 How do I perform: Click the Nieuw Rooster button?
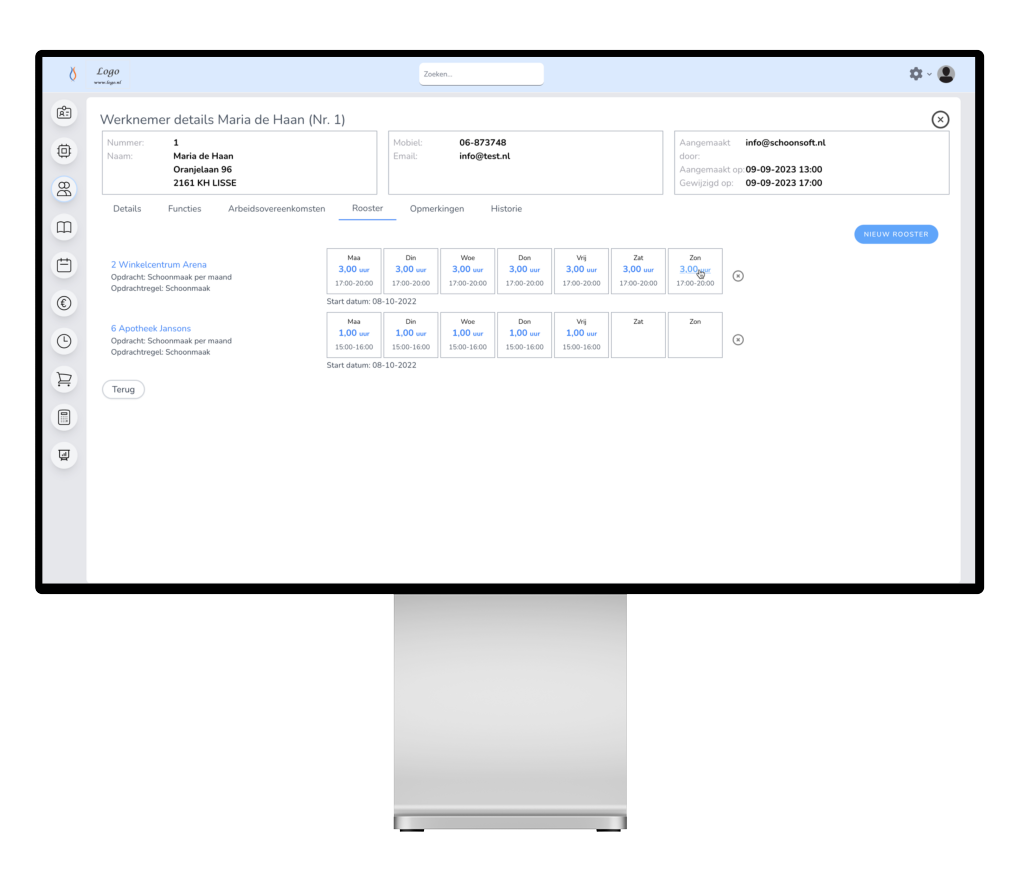coord(896,234)
